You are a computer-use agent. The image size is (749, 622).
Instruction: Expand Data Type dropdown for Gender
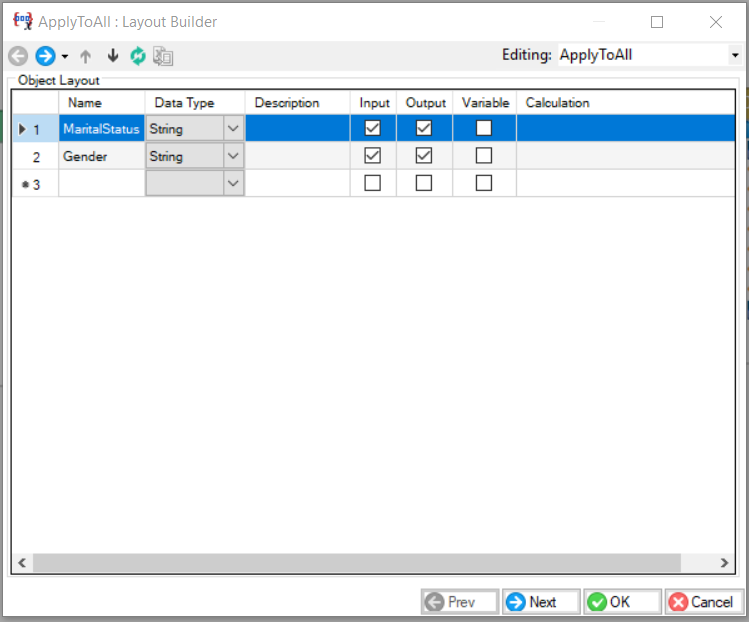[x=234, y=156]
